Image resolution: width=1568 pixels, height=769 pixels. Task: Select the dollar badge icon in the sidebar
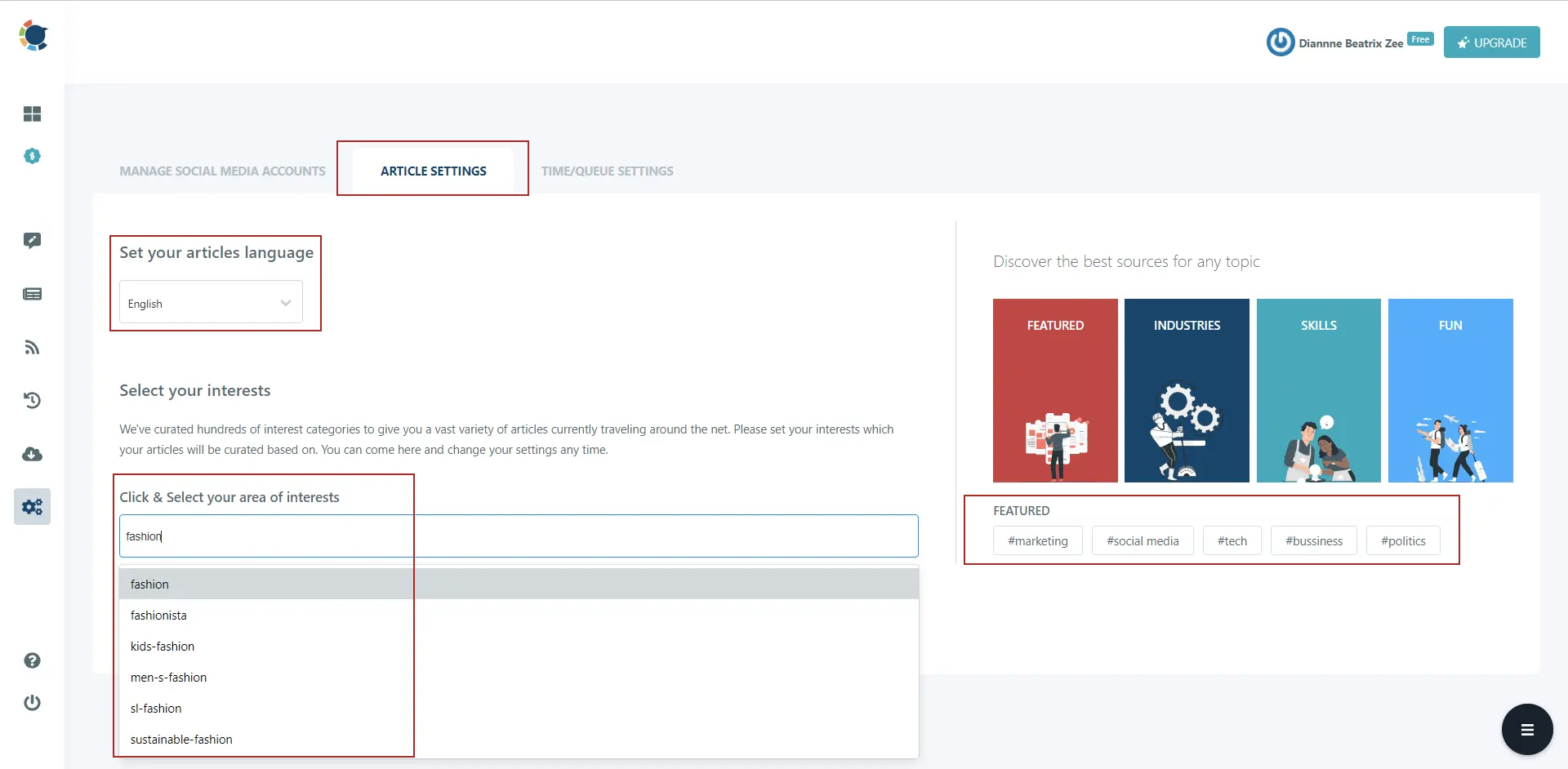(x=32, y=156)
